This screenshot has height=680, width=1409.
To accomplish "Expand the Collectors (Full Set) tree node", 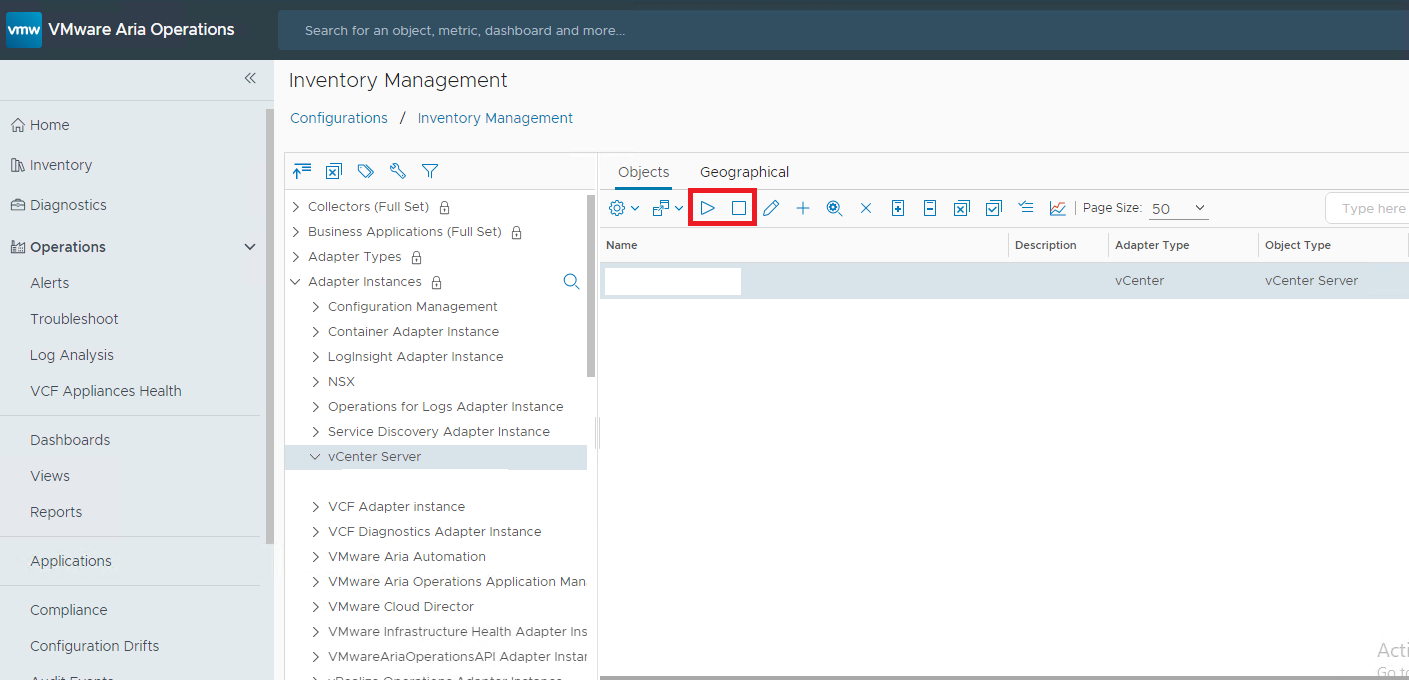I will point(296,207).
